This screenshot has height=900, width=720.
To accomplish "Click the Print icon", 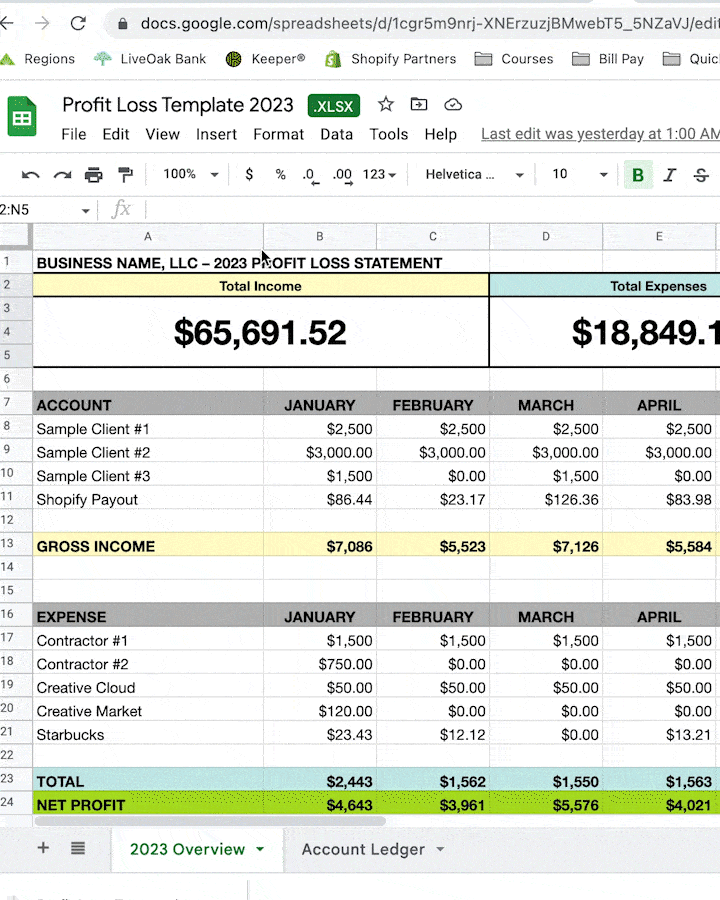I will click(x=94, y=174).
